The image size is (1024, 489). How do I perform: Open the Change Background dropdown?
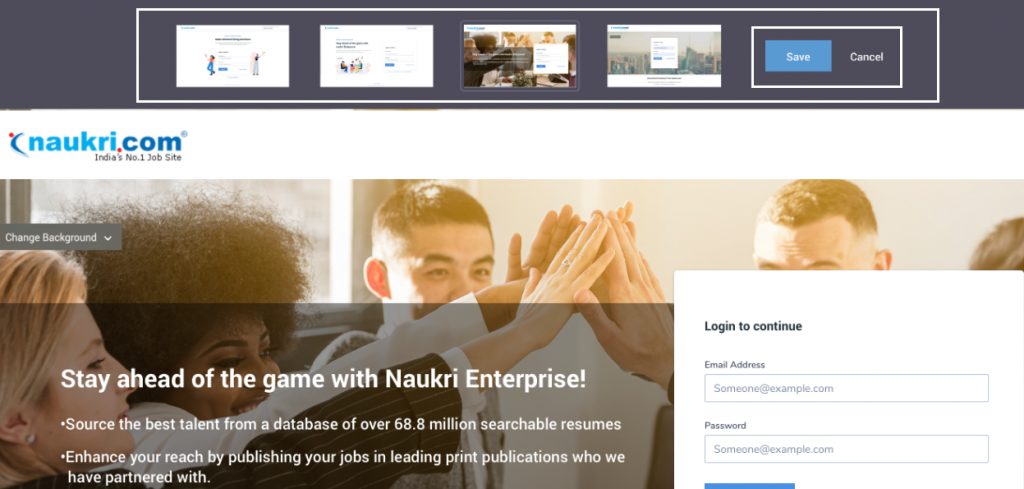[x=60, y=238]
